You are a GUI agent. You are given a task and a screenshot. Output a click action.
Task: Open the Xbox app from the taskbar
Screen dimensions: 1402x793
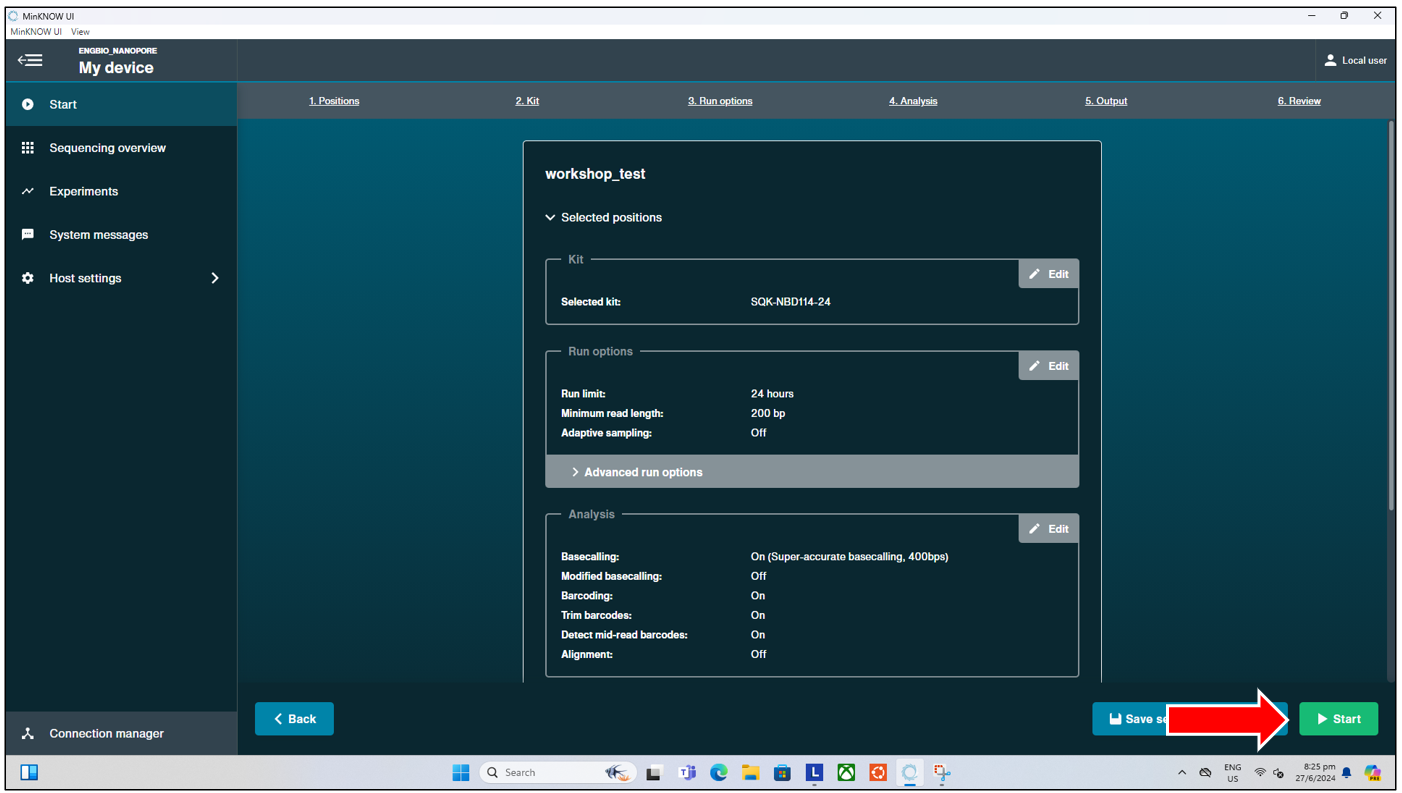[846, 772]
